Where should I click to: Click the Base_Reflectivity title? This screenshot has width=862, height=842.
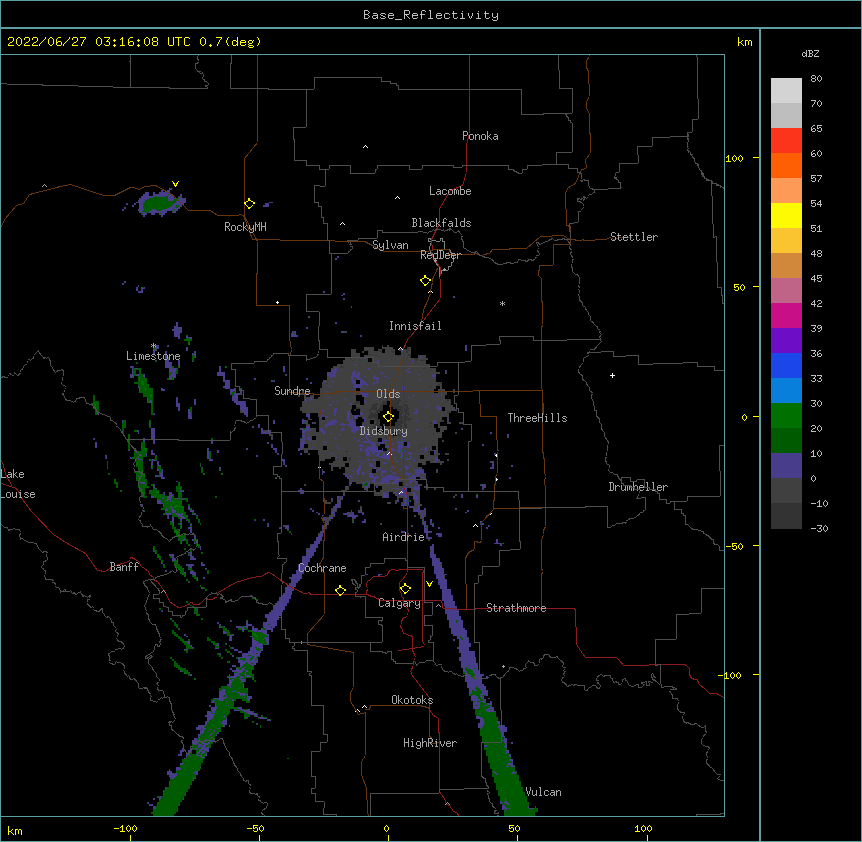click(431, 15)
